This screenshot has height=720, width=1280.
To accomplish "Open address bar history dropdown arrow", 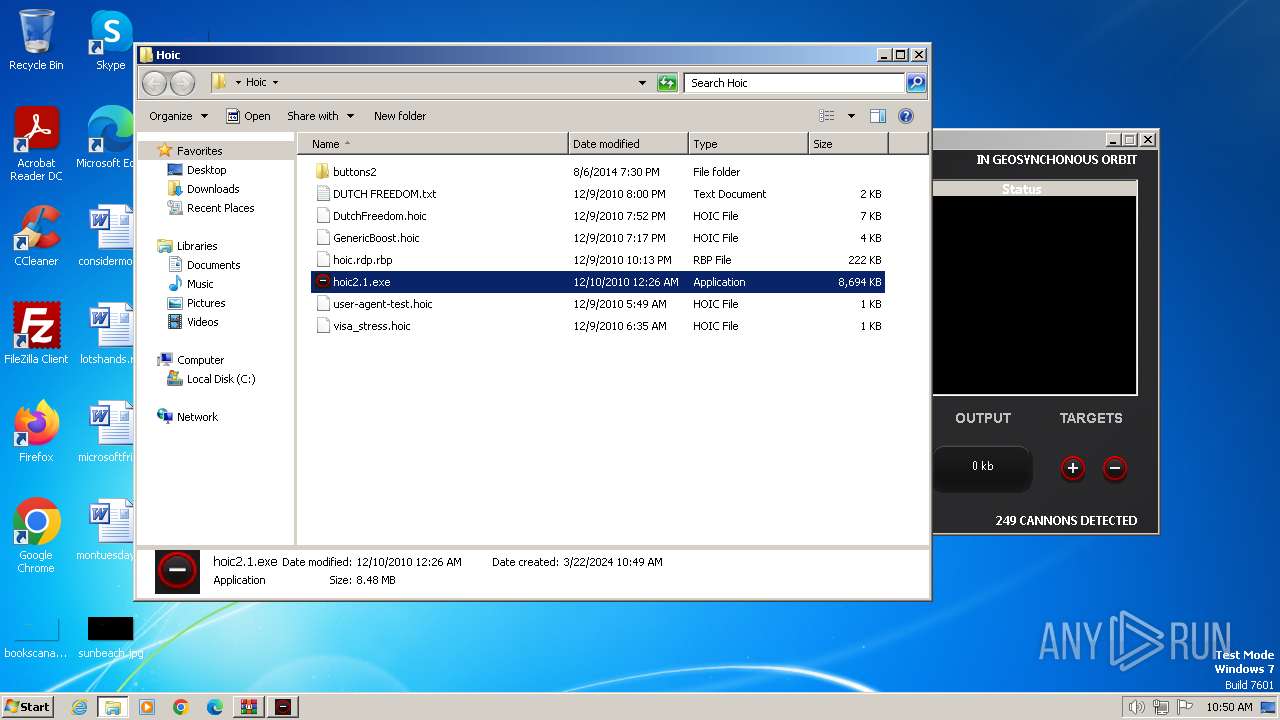I will [x=642, y=83].
